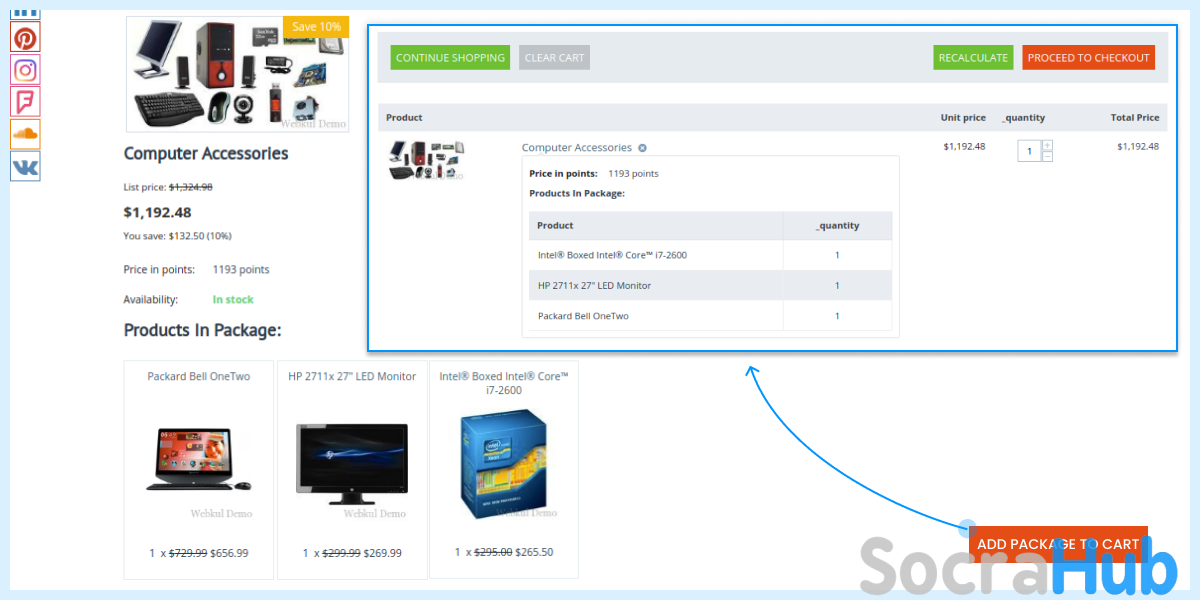The width and height of the screenshot is (1200, 600).
Task: Click the bold $1,192.48 package price
Action: [157, 212]
